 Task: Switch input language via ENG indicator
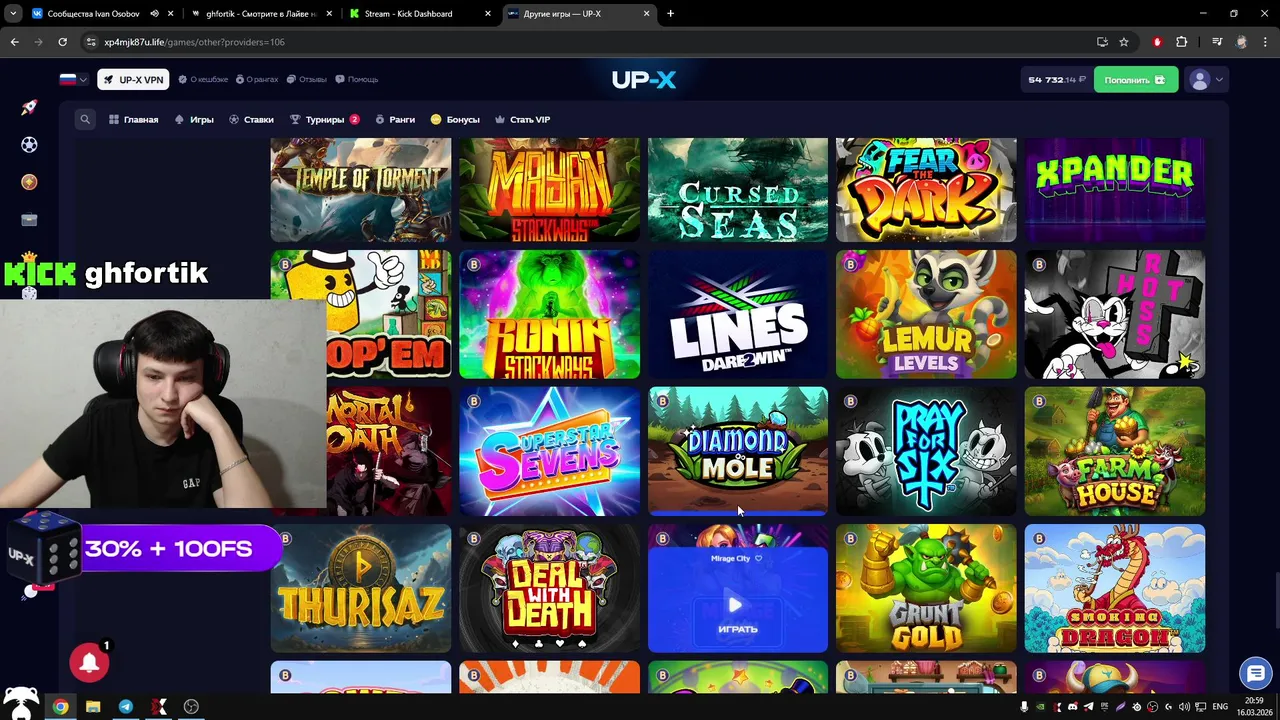tap(1220, 707)
